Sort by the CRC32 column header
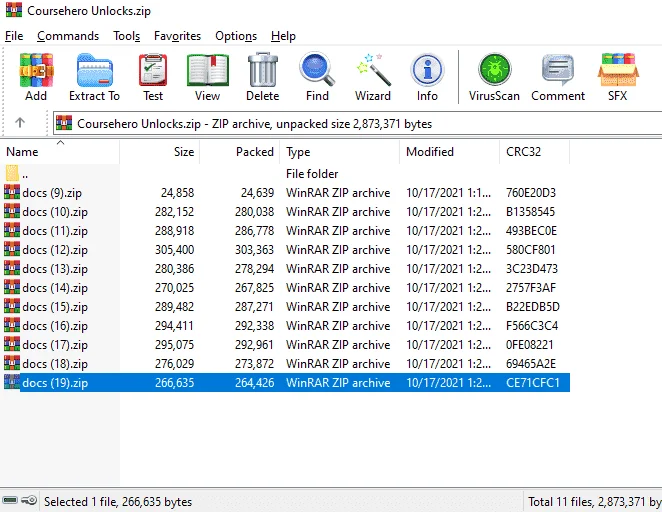Screen dimensions: 662x512 [534, 152]
